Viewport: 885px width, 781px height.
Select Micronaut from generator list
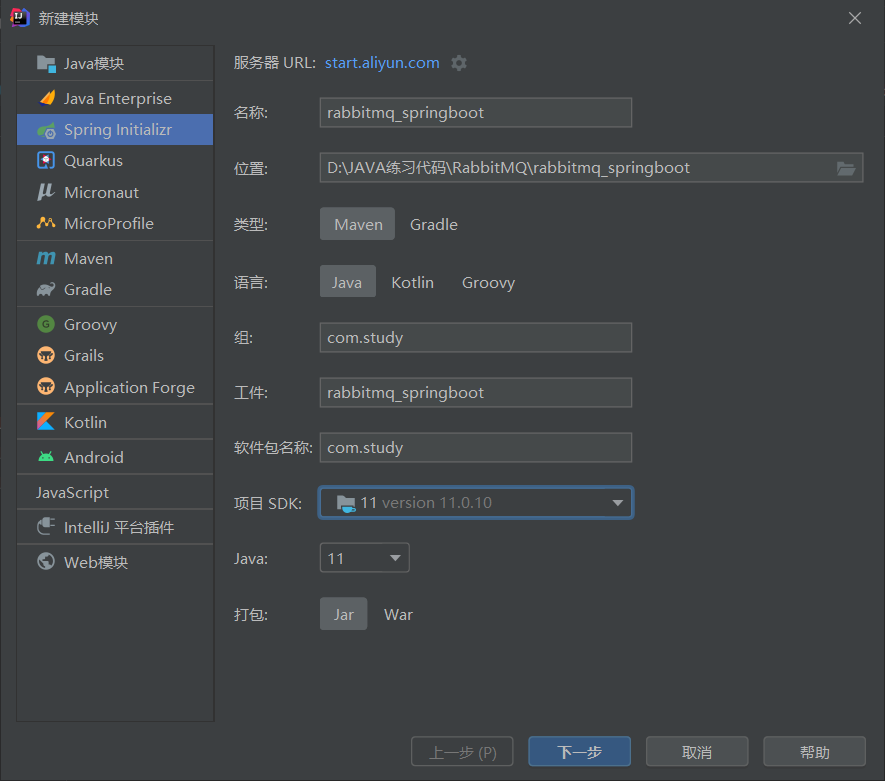click(x=115, y=192)
